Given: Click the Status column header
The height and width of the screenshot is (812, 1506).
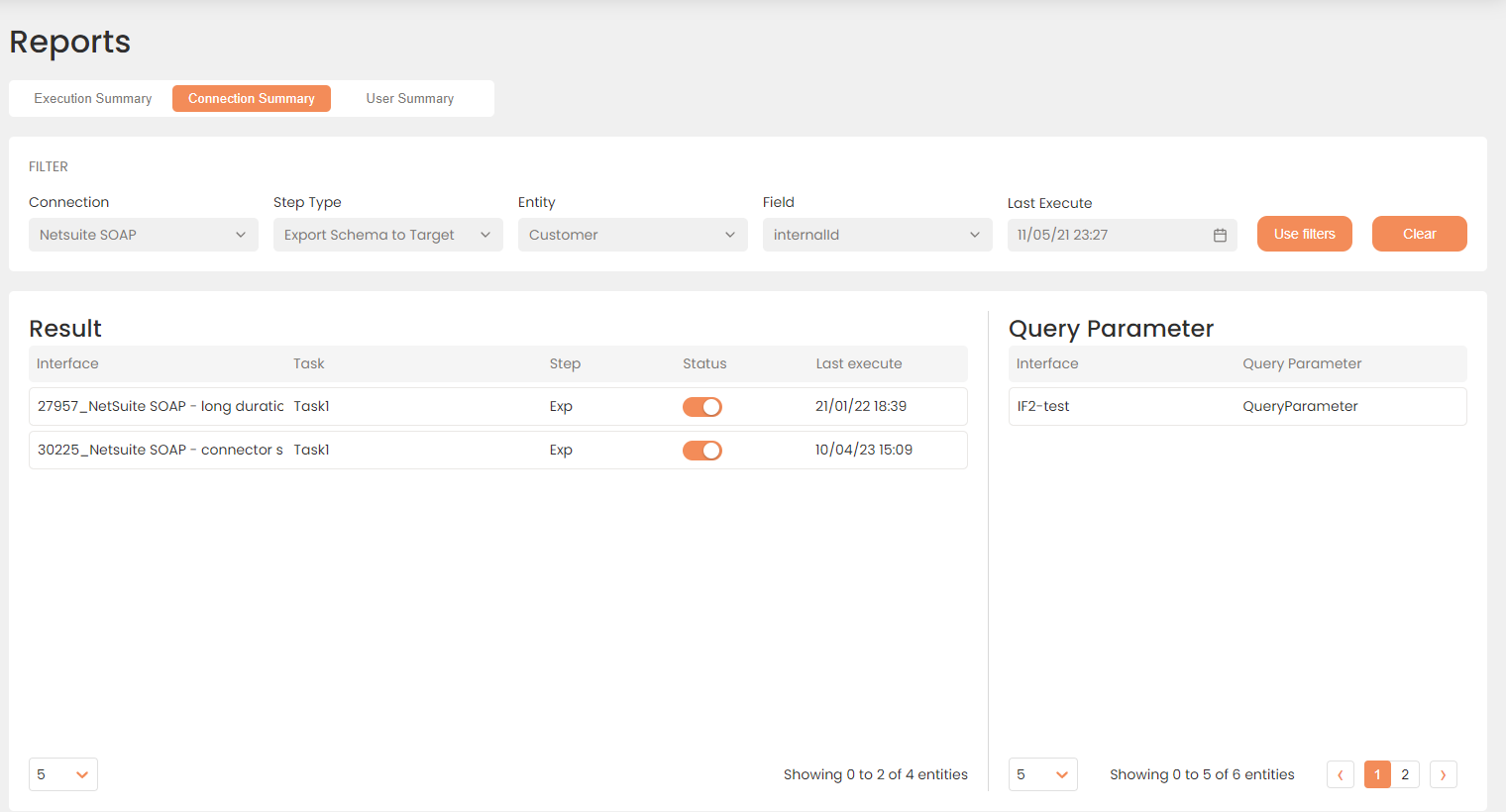Looking at the screenshot, I should (704, 363).
